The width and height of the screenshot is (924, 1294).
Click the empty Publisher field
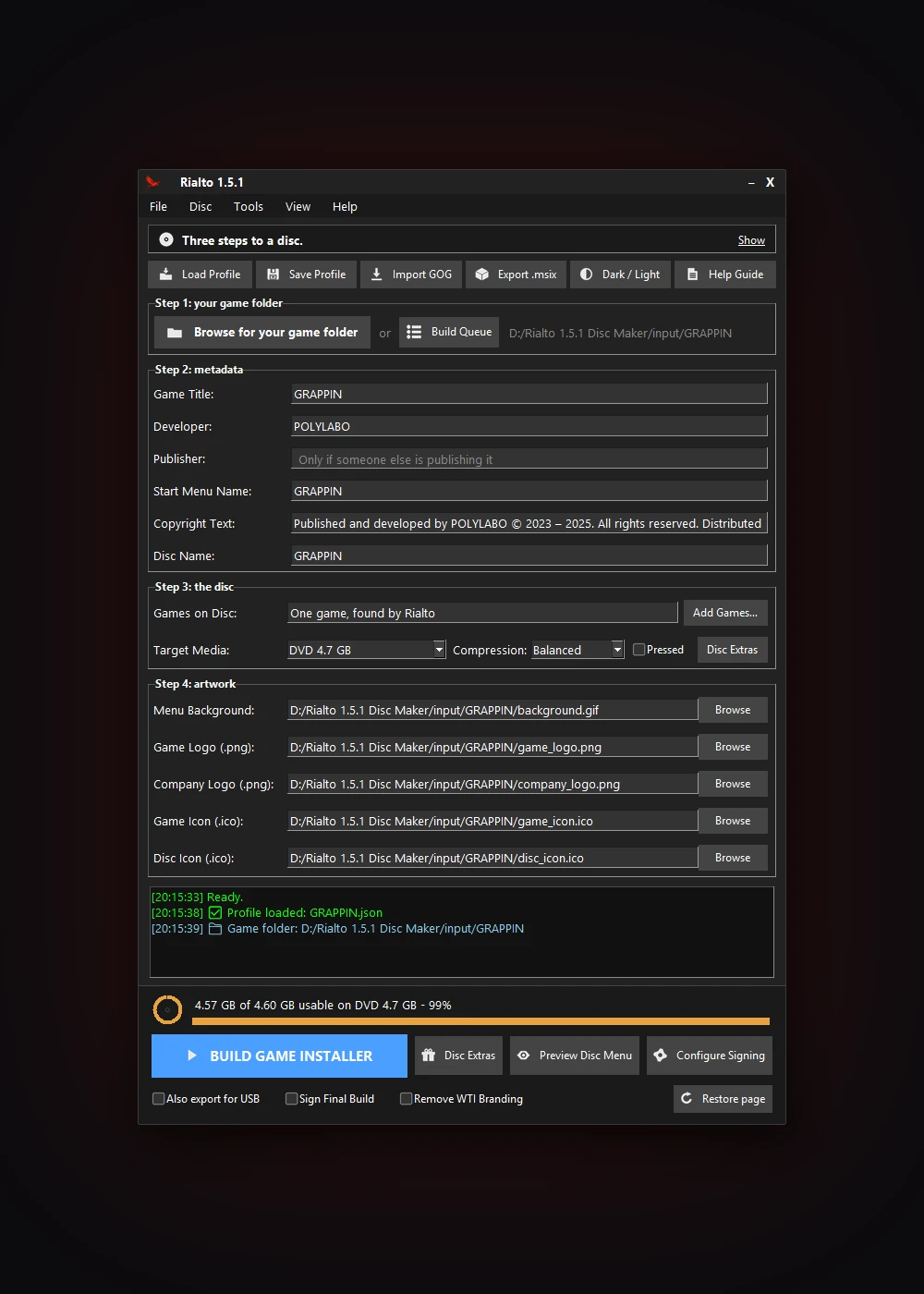(x=529, y=458)
